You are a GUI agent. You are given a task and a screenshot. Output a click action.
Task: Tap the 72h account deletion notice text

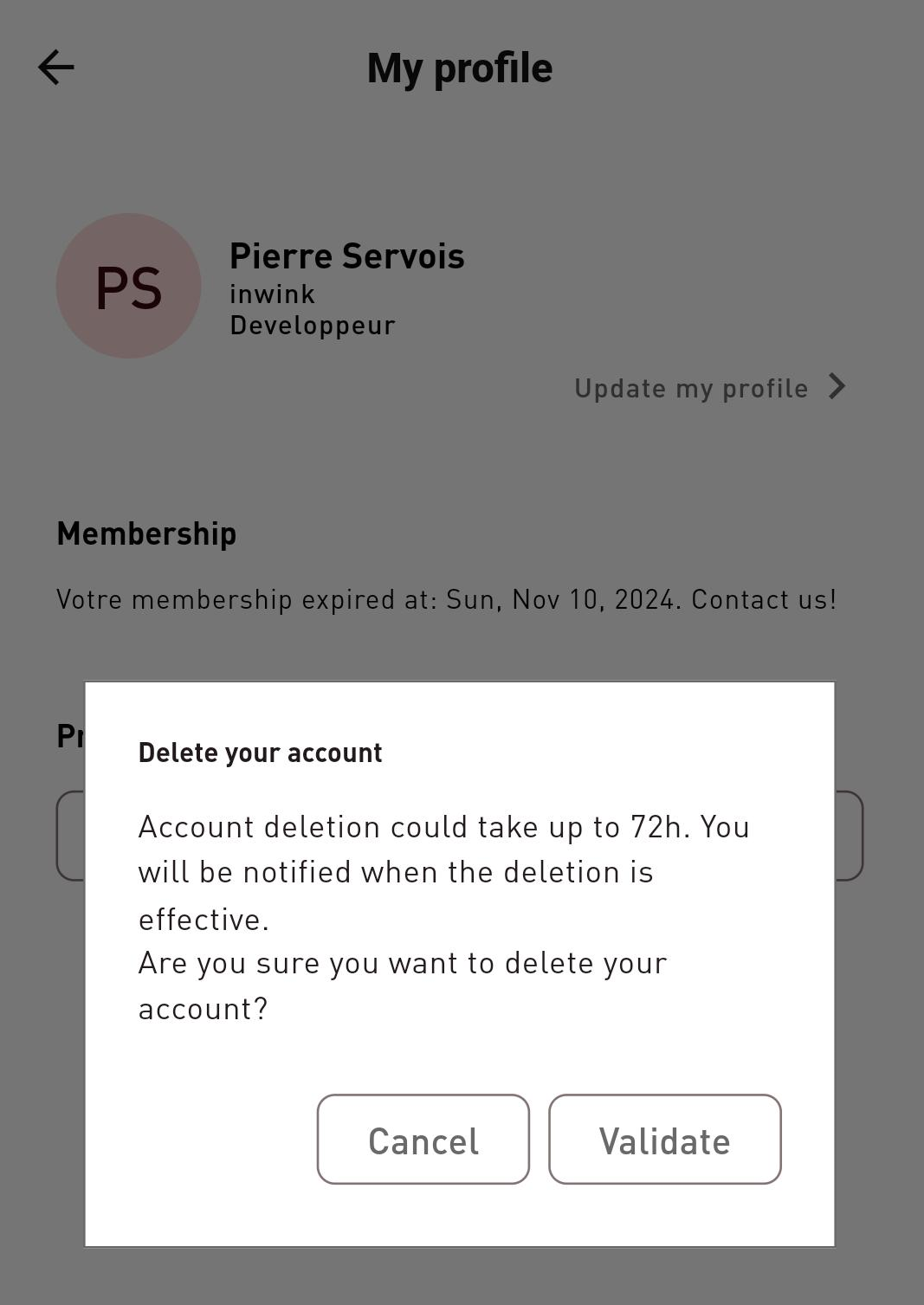443,872
